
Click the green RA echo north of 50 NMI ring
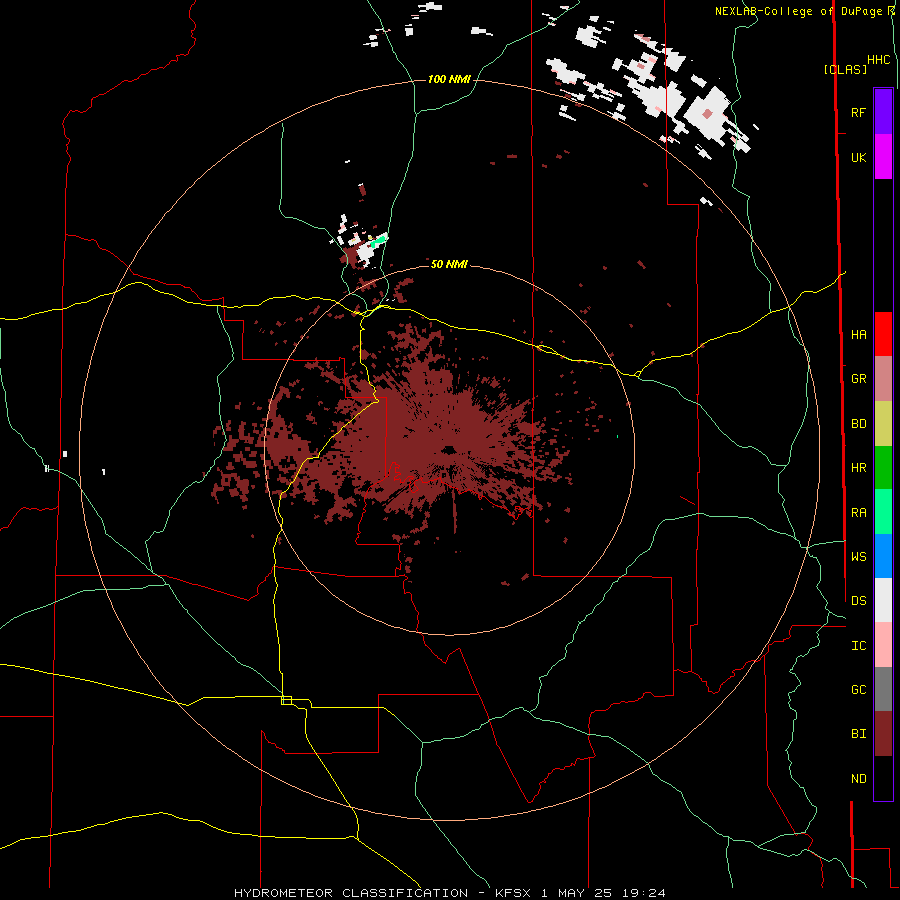tap(378, 240)
